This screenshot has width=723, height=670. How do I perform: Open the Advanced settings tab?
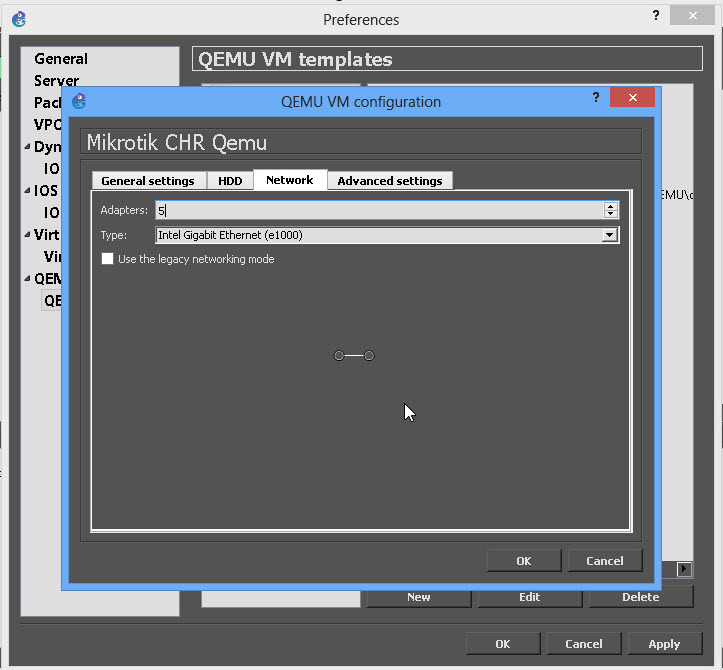[390, 181]
